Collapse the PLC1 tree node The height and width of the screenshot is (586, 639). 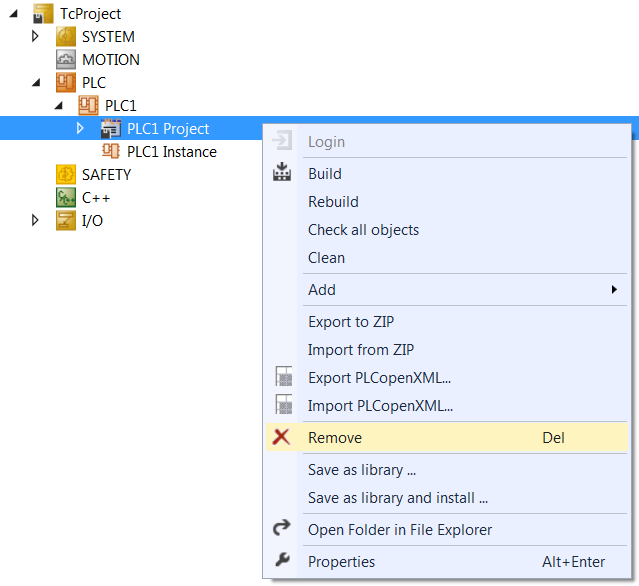[59, 106]
